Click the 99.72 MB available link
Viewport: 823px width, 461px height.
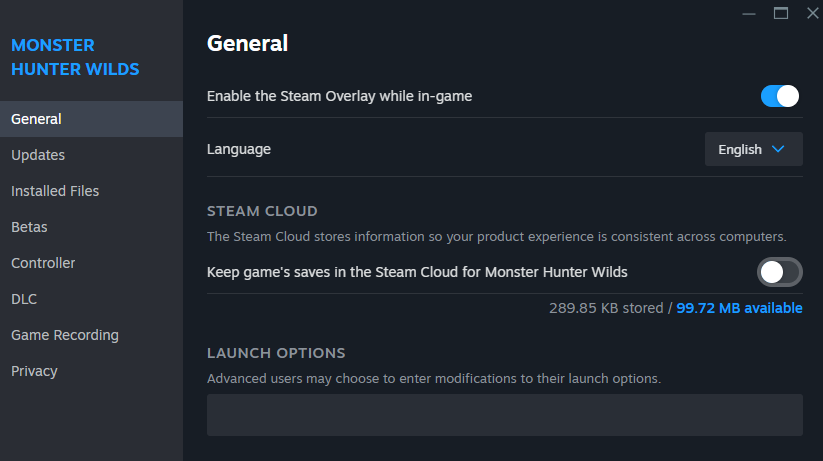tap(739, 308)
